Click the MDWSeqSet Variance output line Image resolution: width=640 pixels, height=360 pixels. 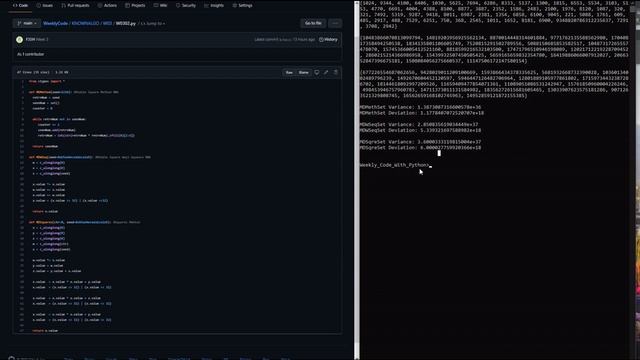pyautogui.click(x=419, y=124)
